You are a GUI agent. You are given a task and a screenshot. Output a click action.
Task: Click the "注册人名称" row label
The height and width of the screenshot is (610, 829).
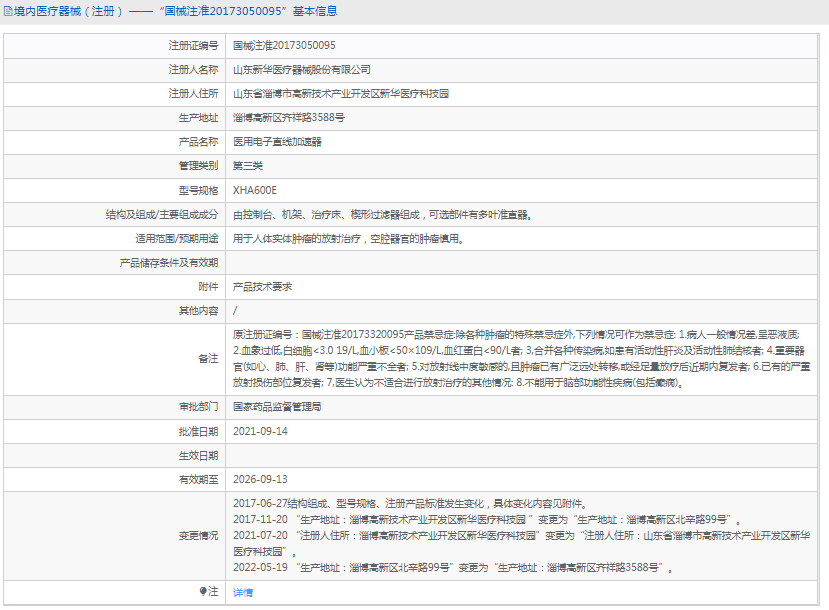click(x=194, y=70)
